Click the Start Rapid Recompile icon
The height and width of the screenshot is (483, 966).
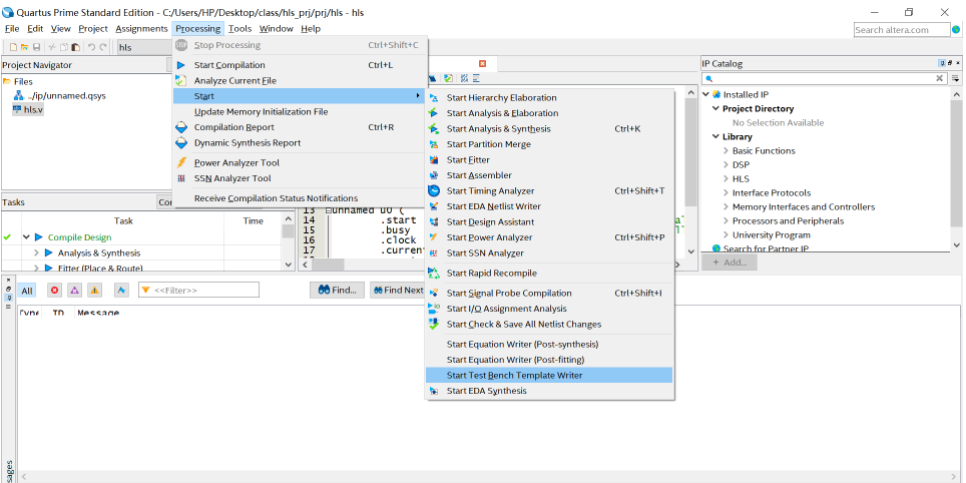point(434,273)
